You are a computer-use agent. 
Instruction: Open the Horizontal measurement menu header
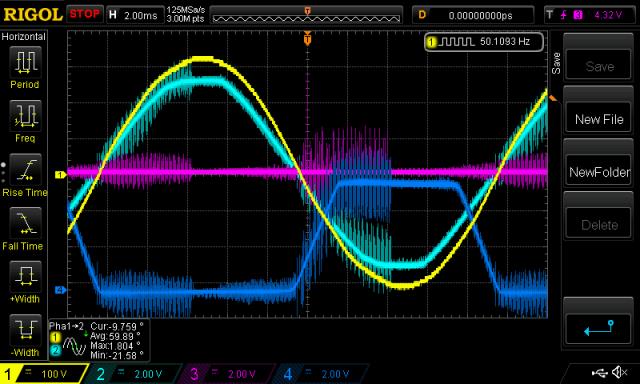24,37
